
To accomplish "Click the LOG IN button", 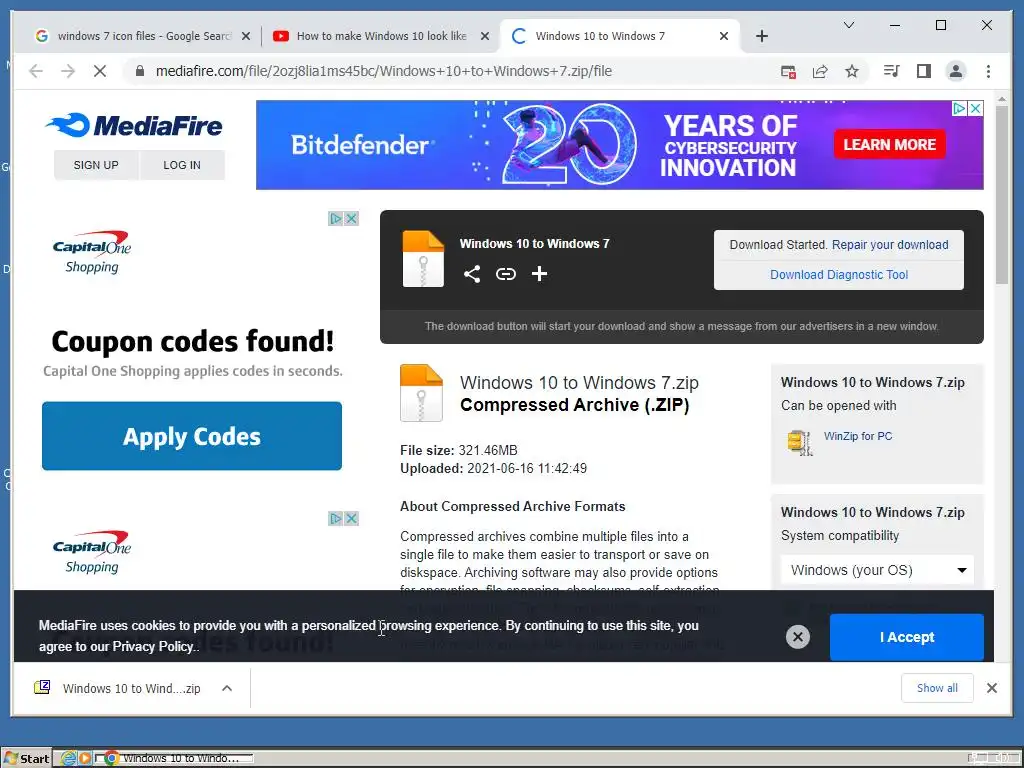I will [x=182, y=165].
